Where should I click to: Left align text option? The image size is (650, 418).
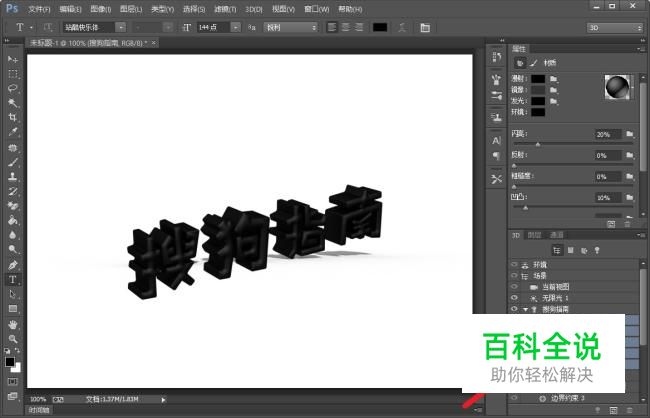point(332,27)
